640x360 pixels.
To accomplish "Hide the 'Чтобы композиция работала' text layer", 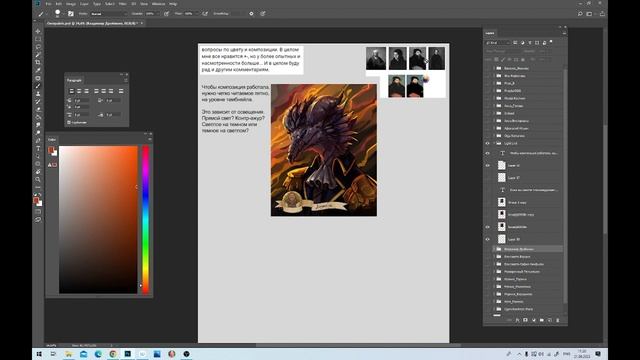I will 487,153.
